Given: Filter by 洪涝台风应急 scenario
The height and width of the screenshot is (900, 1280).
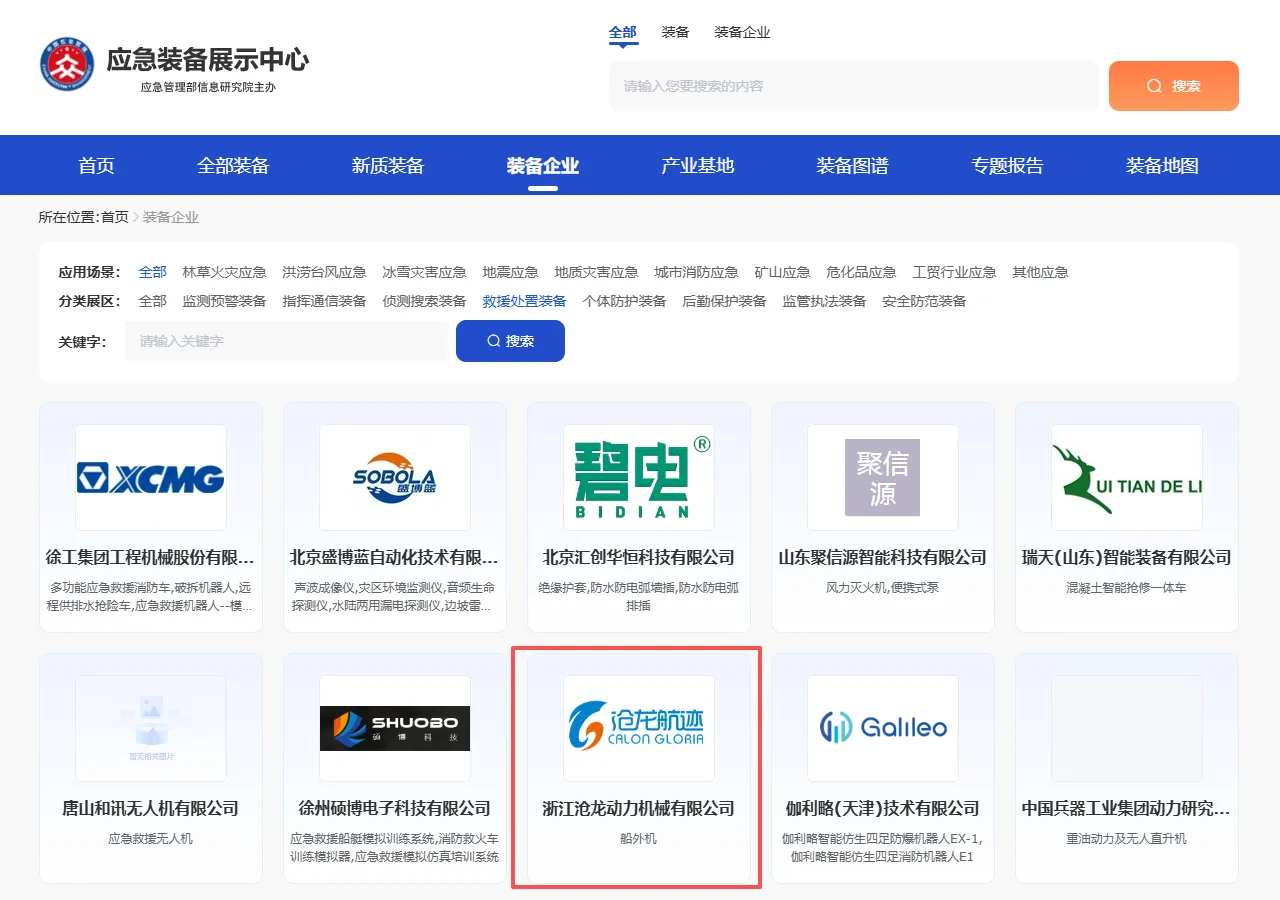Looking at the screenshot, I should [325, 272].
